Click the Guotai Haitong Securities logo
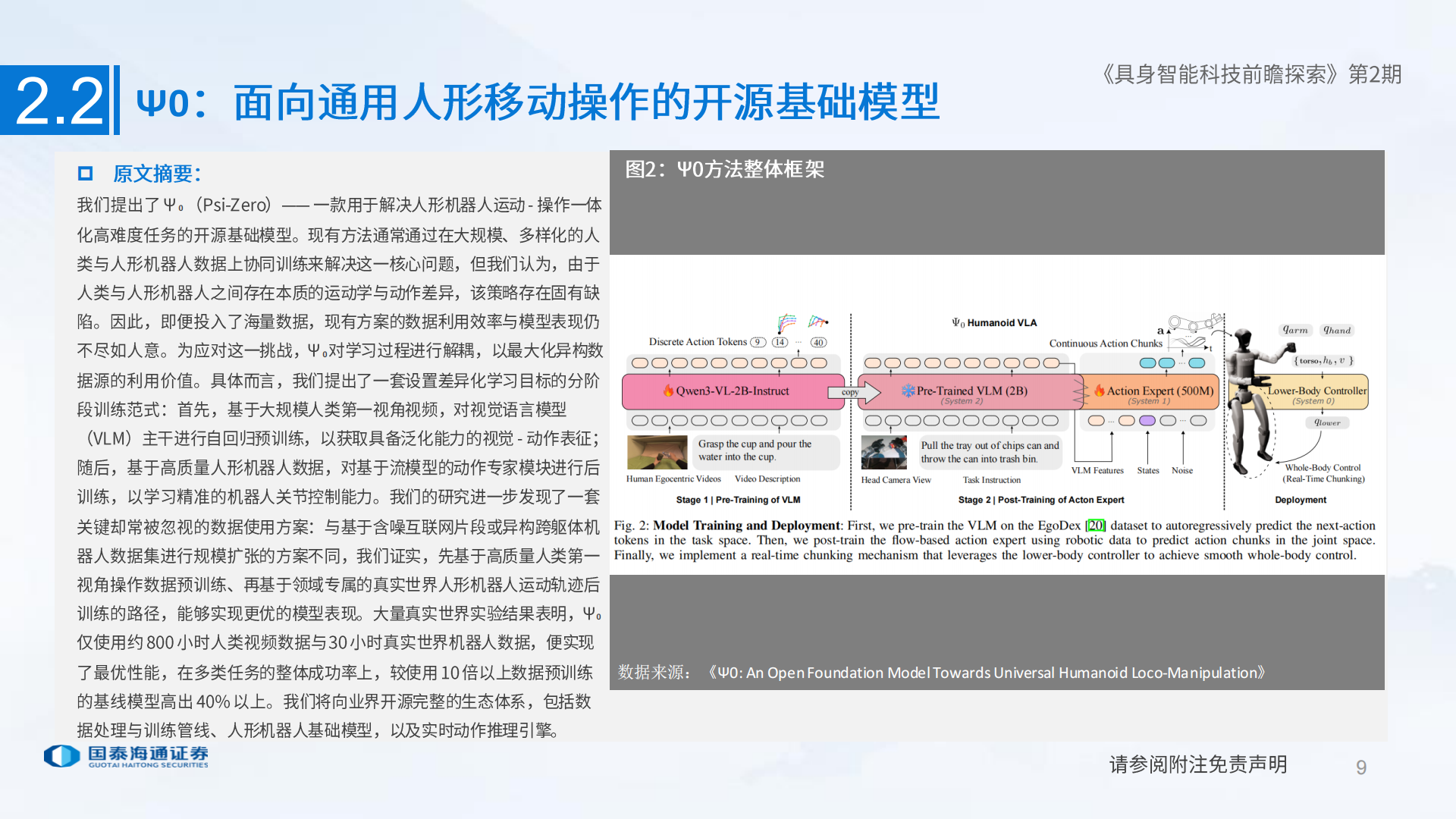 126,756
